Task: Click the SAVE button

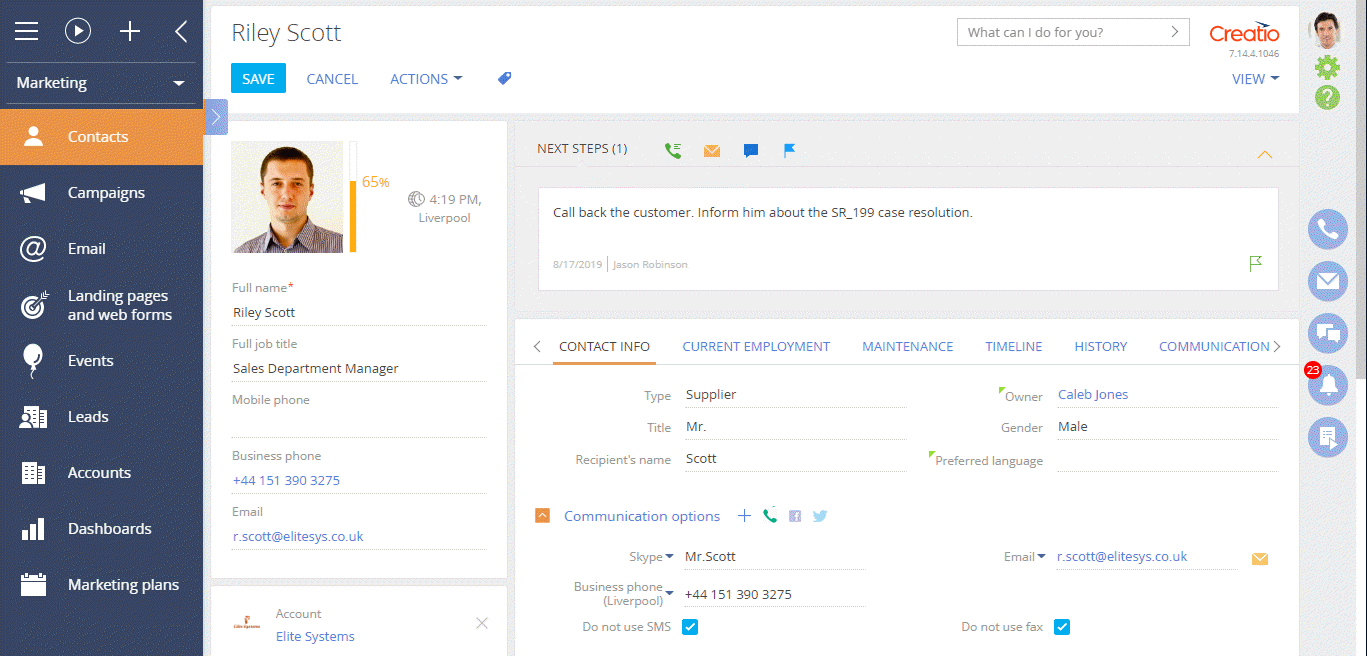Action: [x=258, y=77]
